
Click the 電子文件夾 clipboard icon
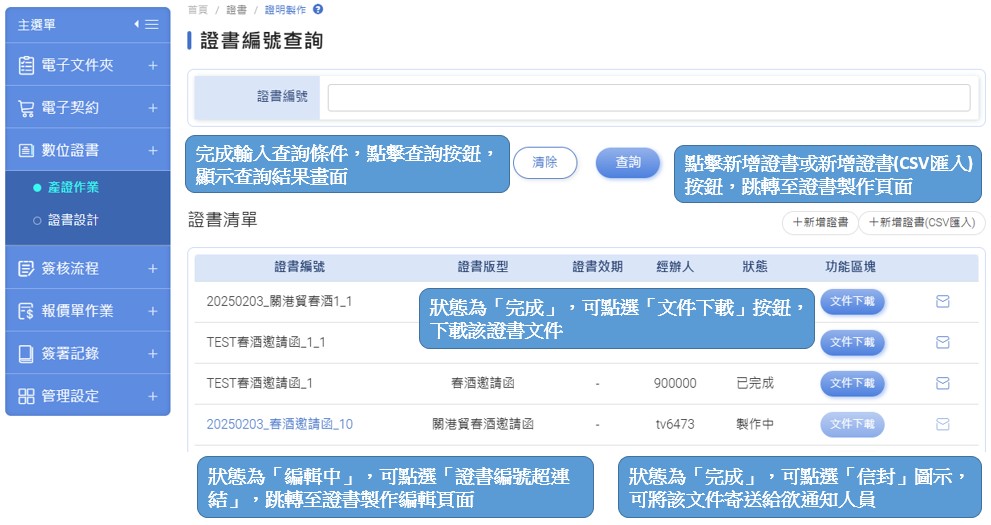pos(26,65)
